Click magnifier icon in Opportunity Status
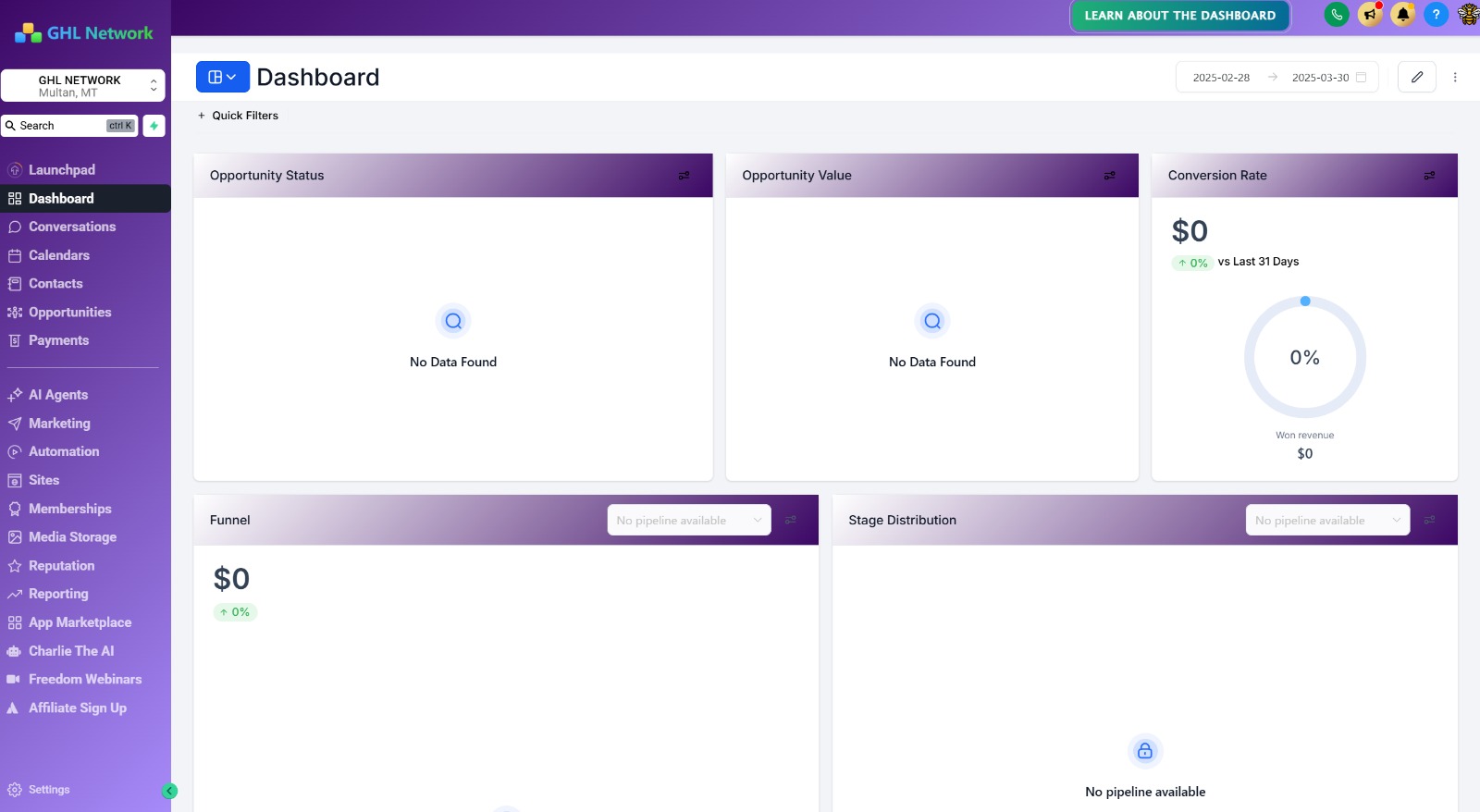The width and height of the screenshot is (1480, 812). (453, 321)
